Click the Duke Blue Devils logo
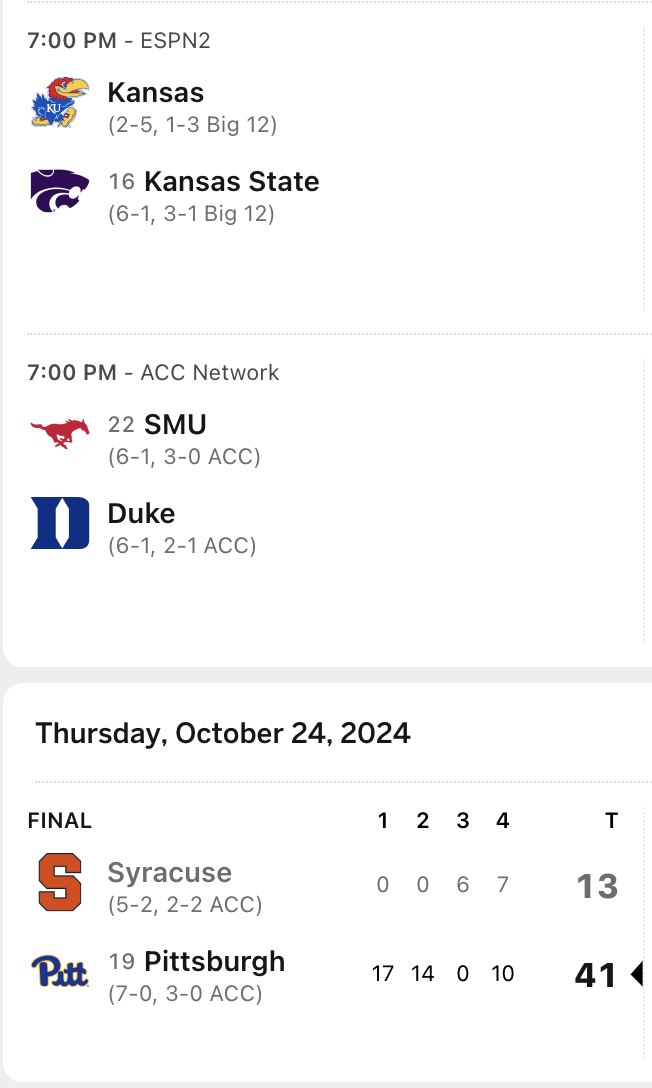The image size is (652, 1088). pyautogui.click(x=60, y=523)
